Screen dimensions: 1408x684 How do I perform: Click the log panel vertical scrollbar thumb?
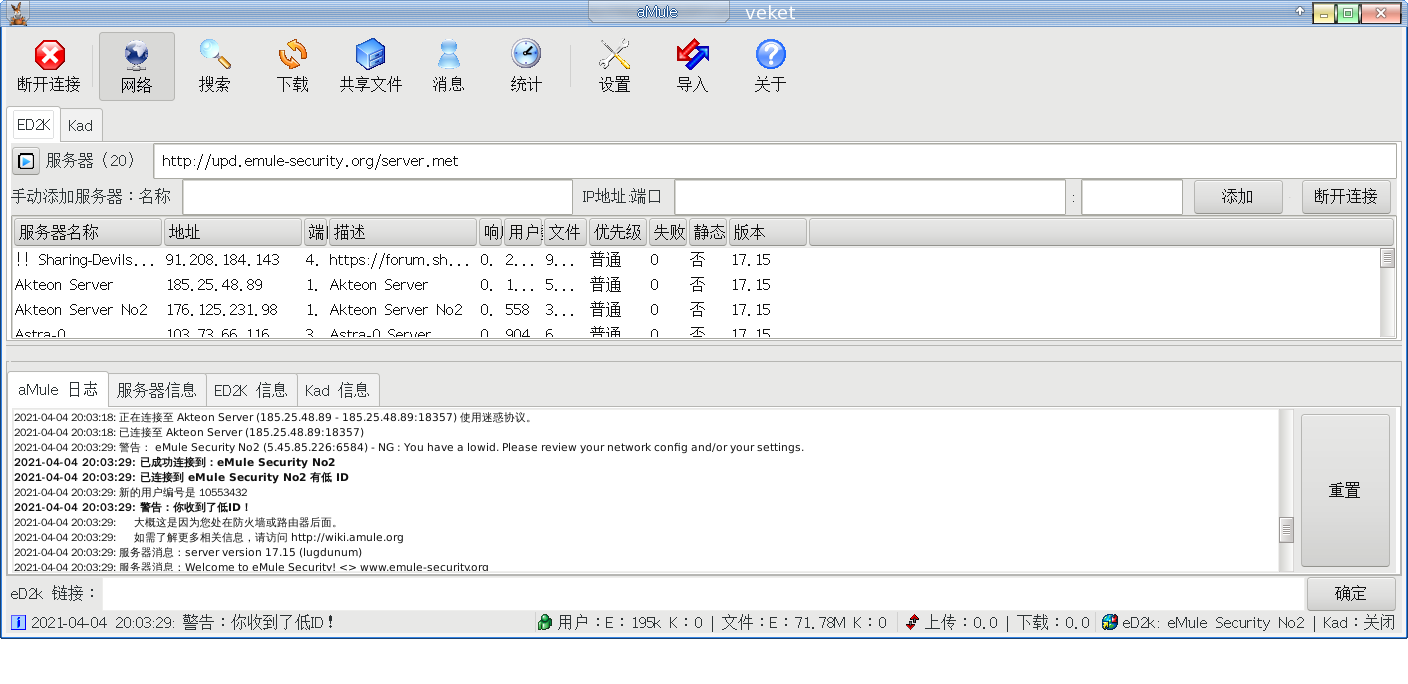point(1287,529)
